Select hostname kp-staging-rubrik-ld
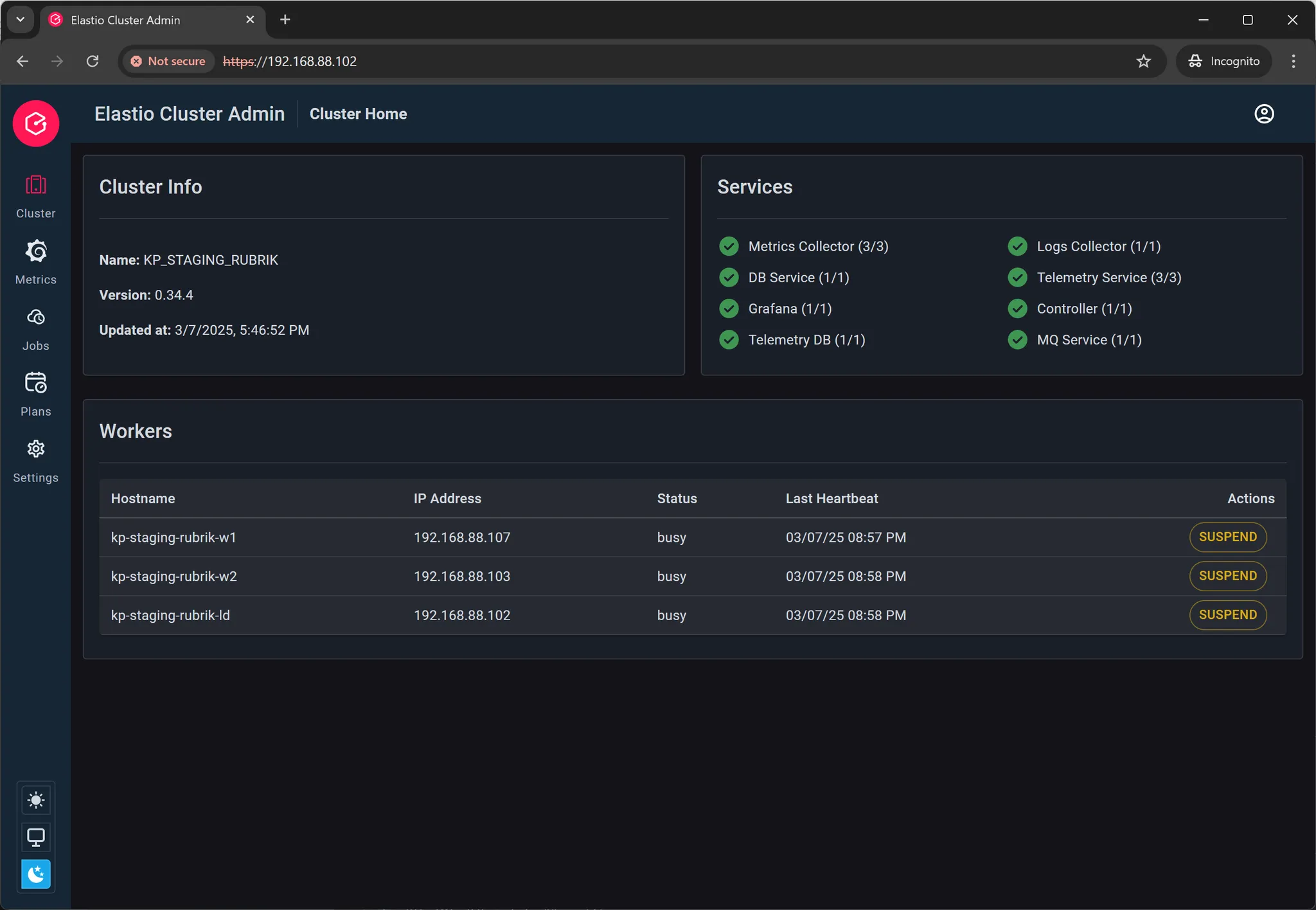Screen dimensions: 1316x910 coord(170,615)
